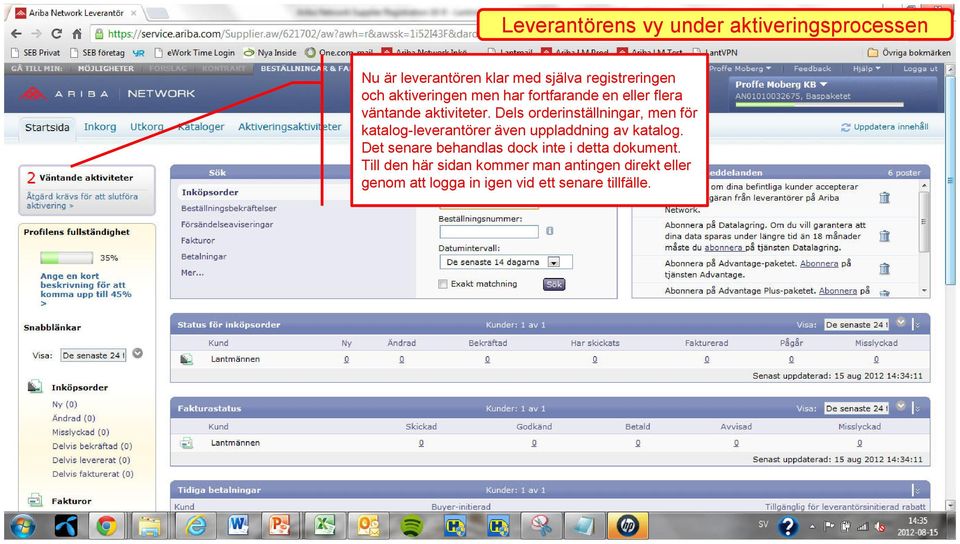Open the Windows Start menu

pyautogui.click(x=23, y=526)
